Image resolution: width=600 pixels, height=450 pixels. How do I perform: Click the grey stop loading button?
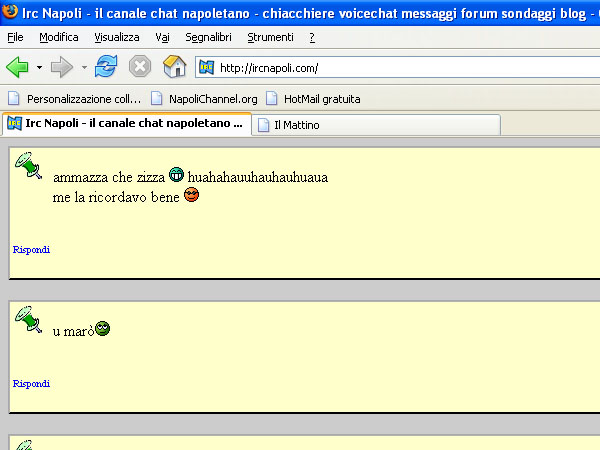[140, 67]
